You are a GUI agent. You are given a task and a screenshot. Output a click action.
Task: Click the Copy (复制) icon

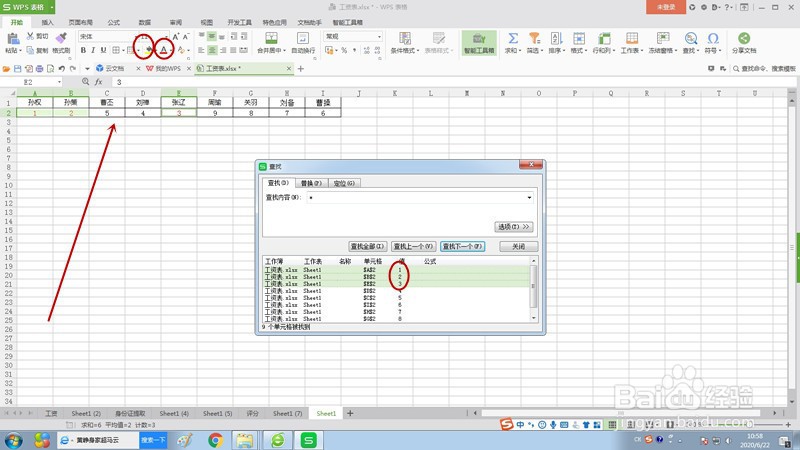coord(30,51)
